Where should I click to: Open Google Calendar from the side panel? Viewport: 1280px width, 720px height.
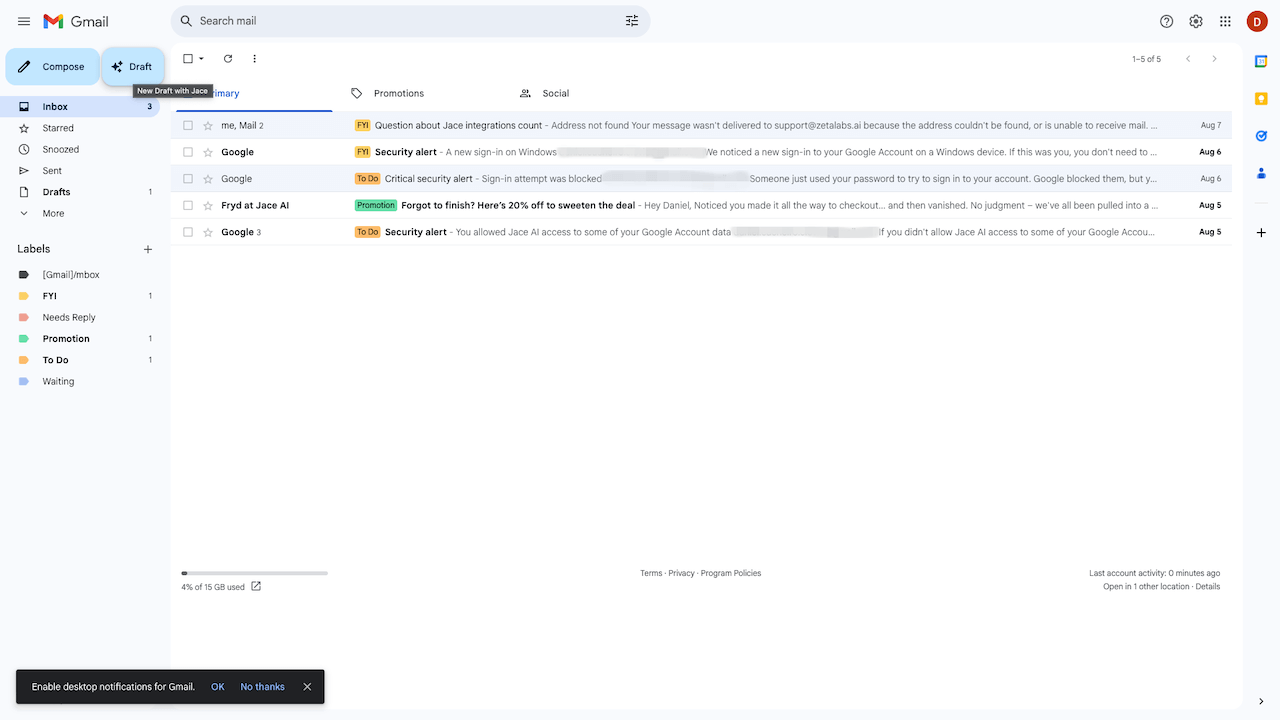click(1261, 62)
